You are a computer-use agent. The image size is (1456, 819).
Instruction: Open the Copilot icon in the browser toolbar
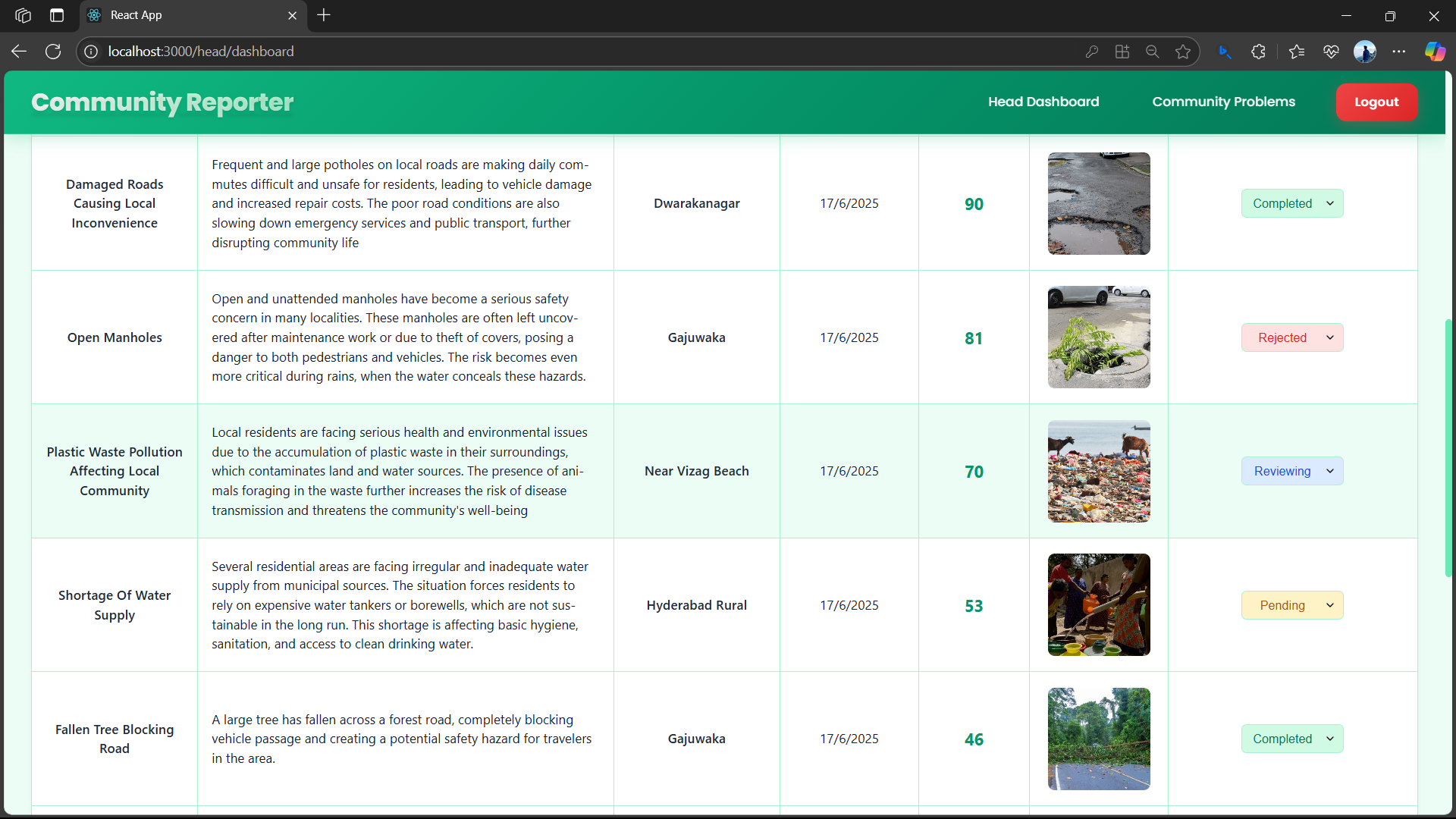1435,52
